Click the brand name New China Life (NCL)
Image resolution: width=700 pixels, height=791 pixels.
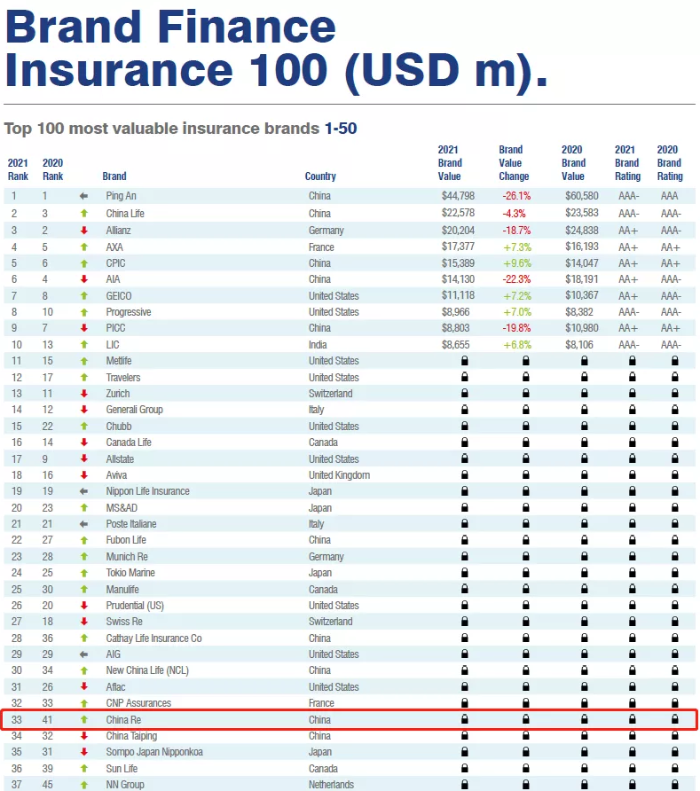pyautogui.click(x=147, y=670)
